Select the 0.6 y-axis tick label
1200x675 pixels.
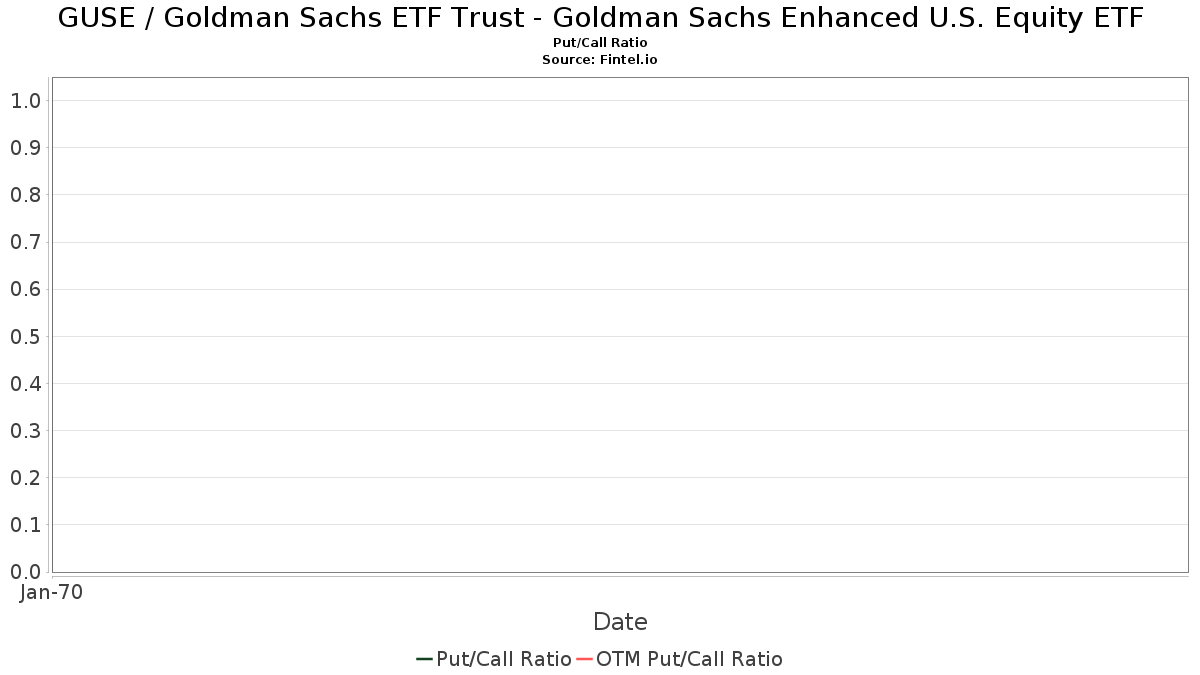(25, 289)
